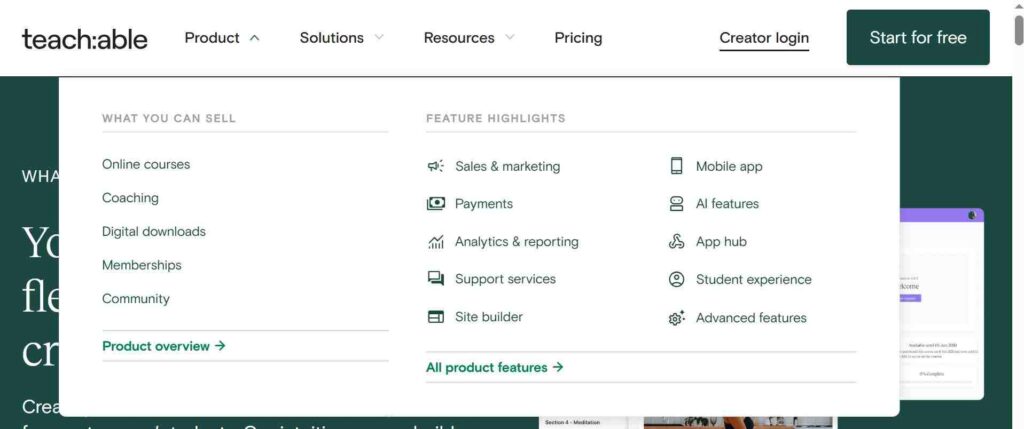Open Support services link
The image size is (1024, 429).
tap(505, 279)
